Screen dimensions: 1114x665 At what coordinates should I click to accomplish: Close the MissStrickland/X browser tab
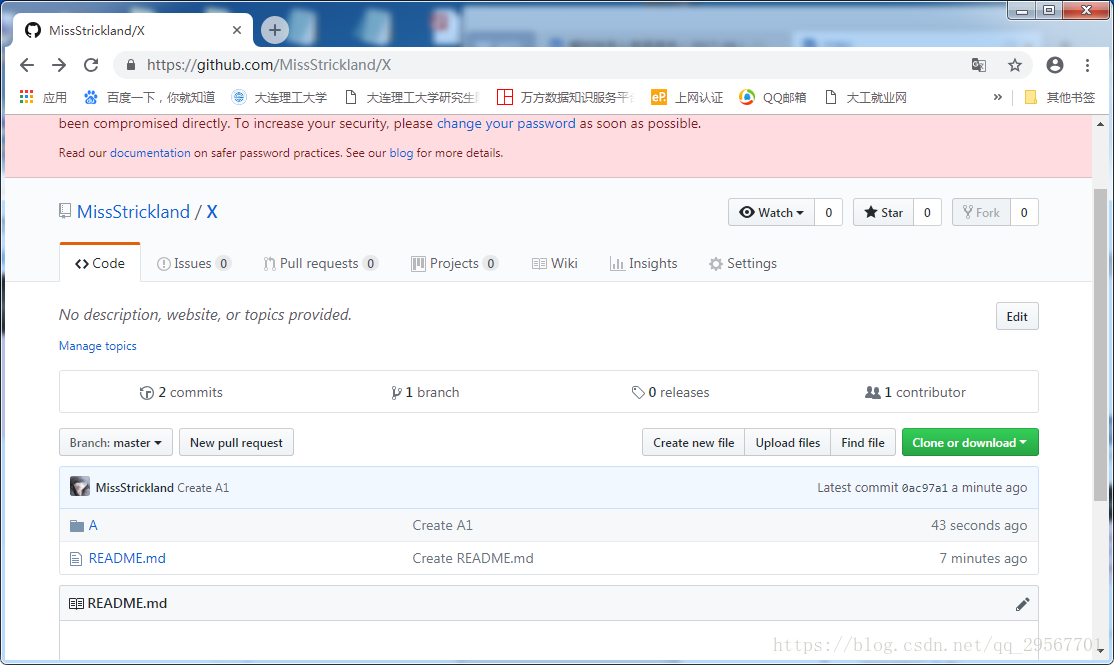point(237,30)
